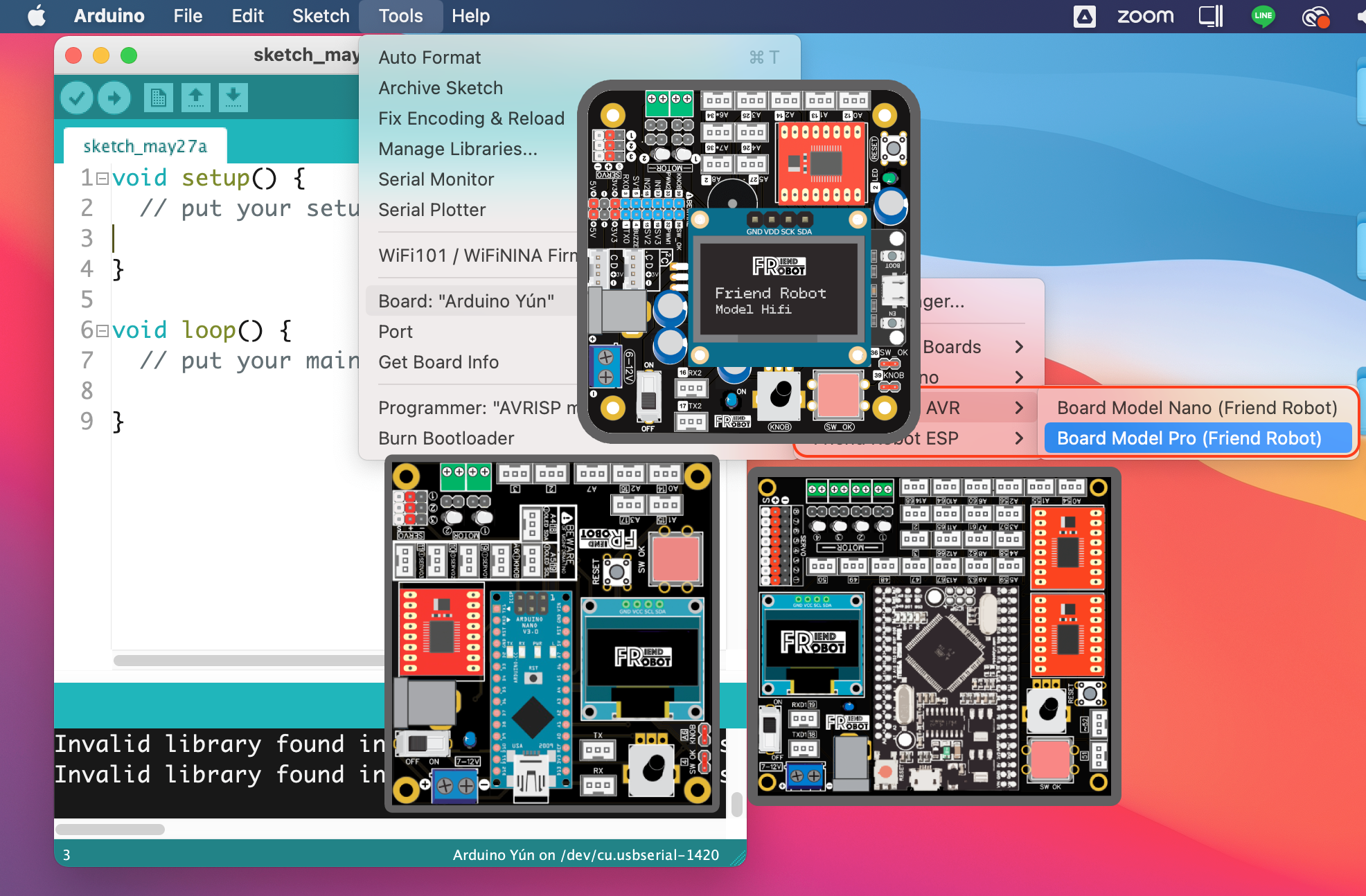Screen dimensions: 1366x896
Task: Click the Friend Robot Hifi board image
Action: click(x=749, y=261)
